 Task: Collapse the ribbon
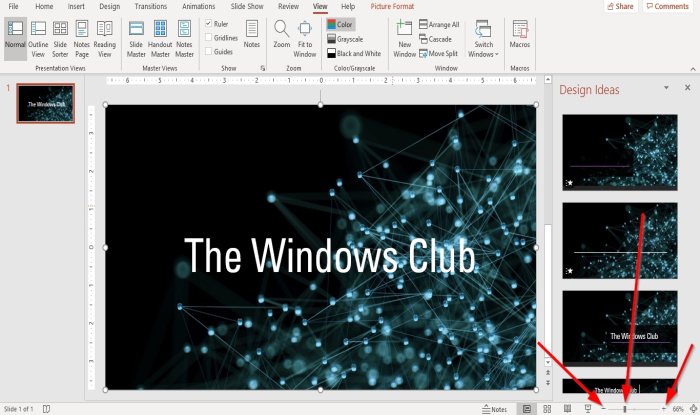point(693,69)
